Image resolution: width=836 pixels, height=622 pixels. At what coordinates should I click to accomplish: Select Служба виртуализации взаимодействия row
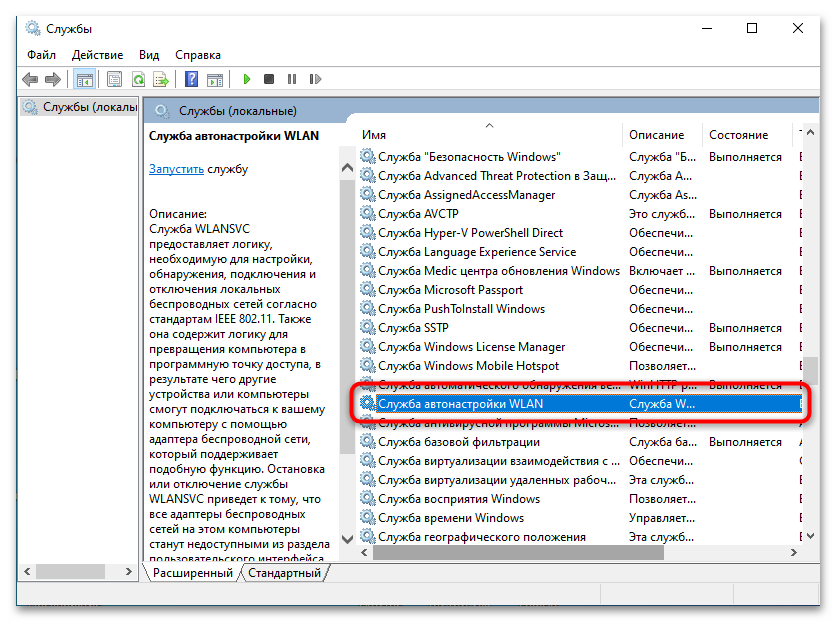coord(580,461)
